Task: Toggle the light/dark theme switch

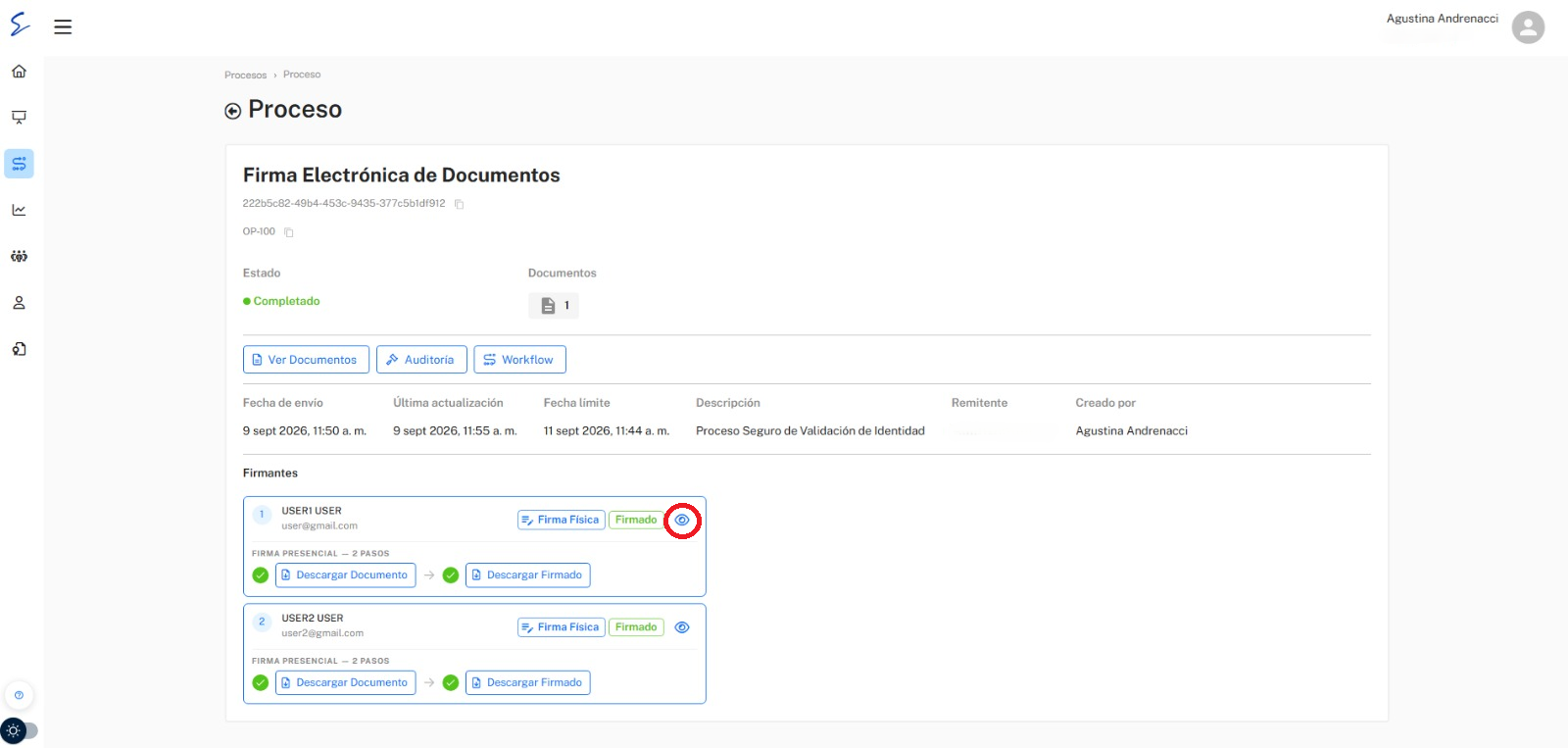Action: pyautogui.click(x=20, y=730)
